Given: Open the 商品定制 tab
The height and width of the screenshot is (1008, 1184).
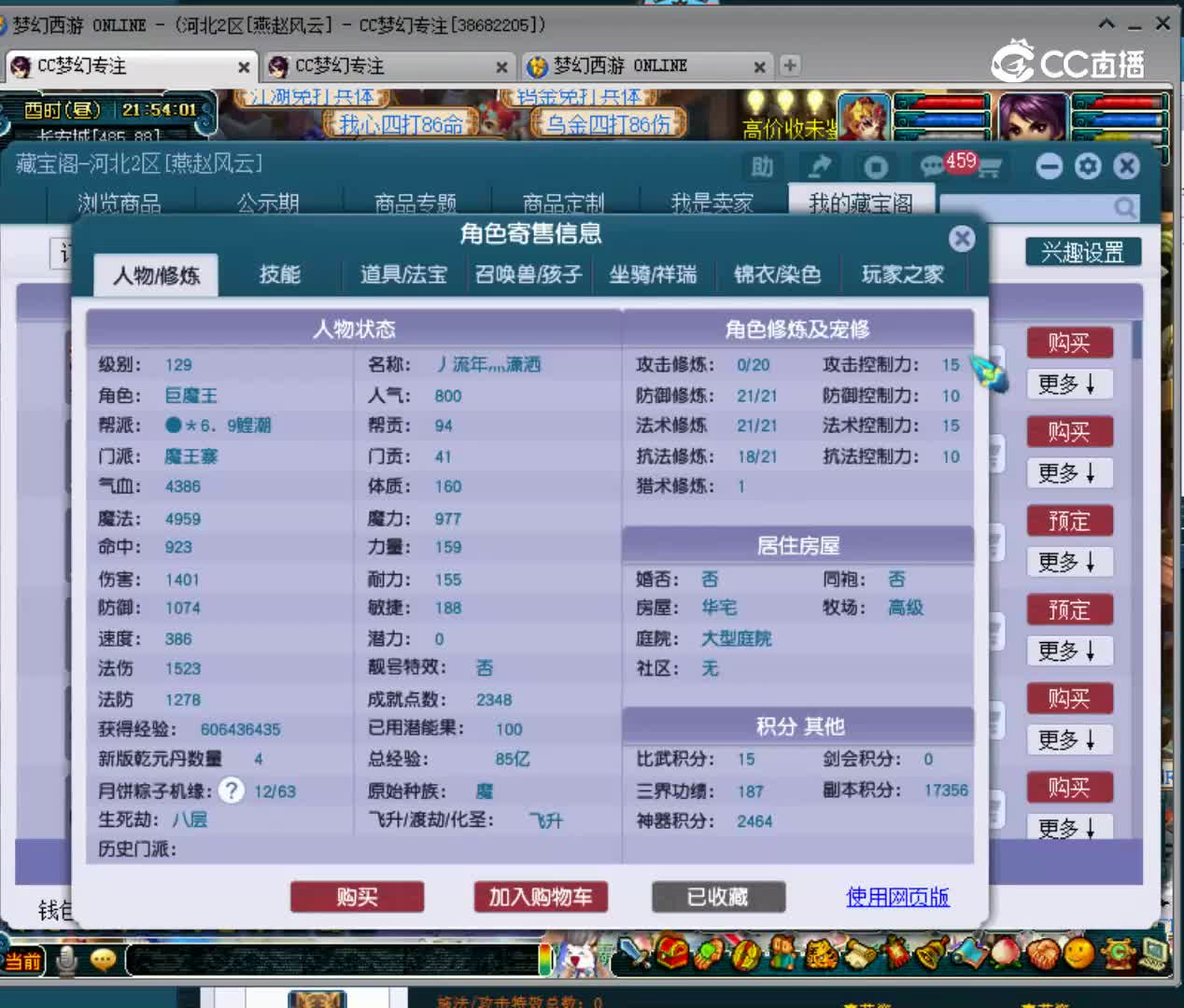Looking at the screenshot, I should 564,203.
